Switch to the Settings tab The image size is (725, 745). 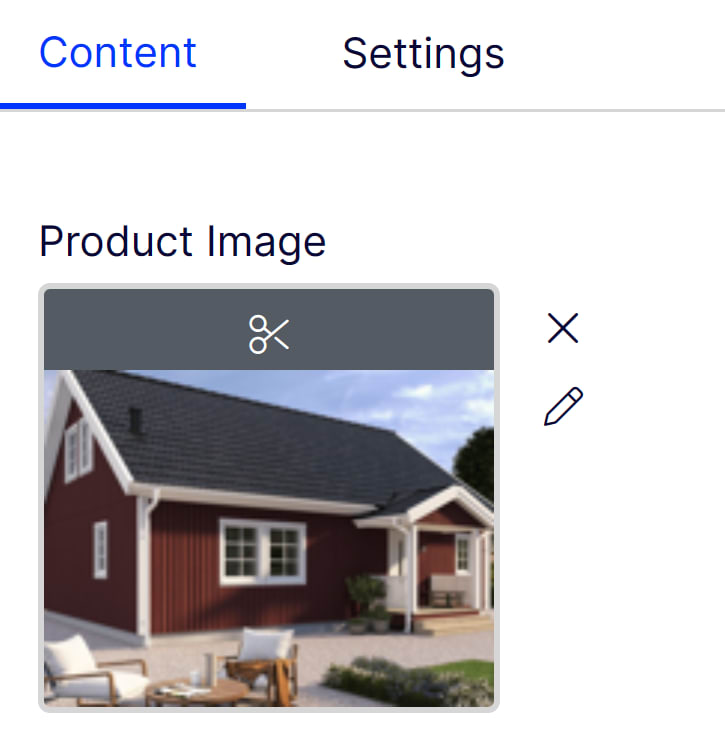[x=423, y=54]
